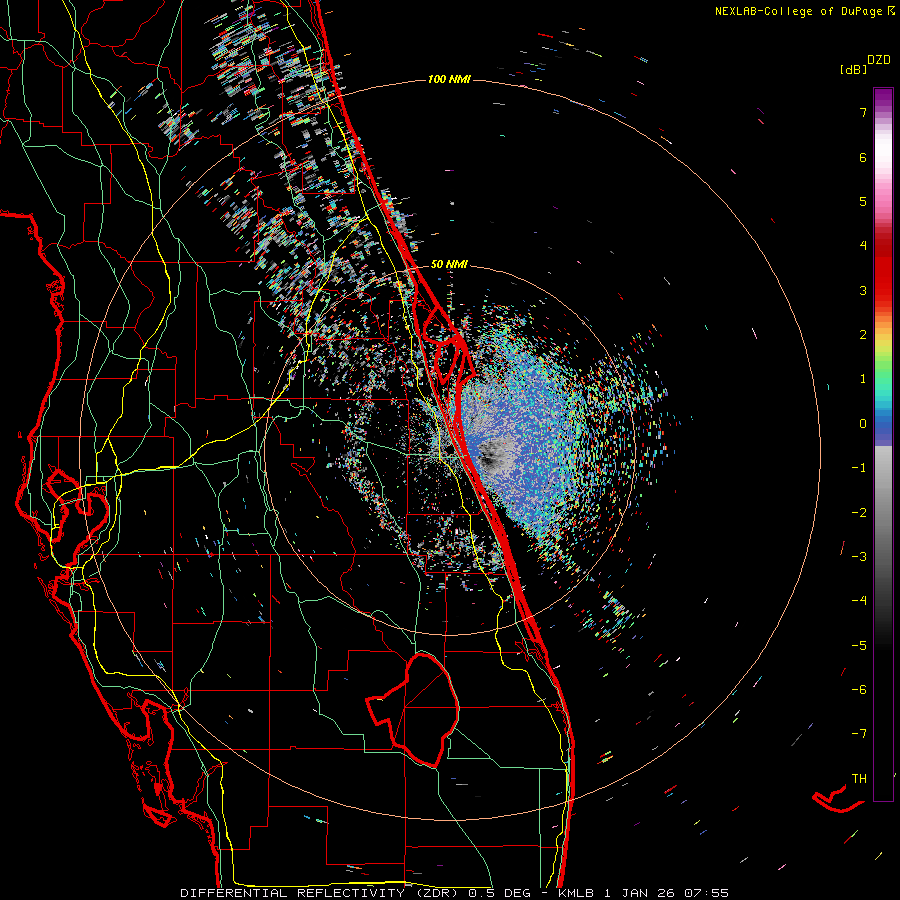Click the -4 value on the colorbar scale

(859, 601)
